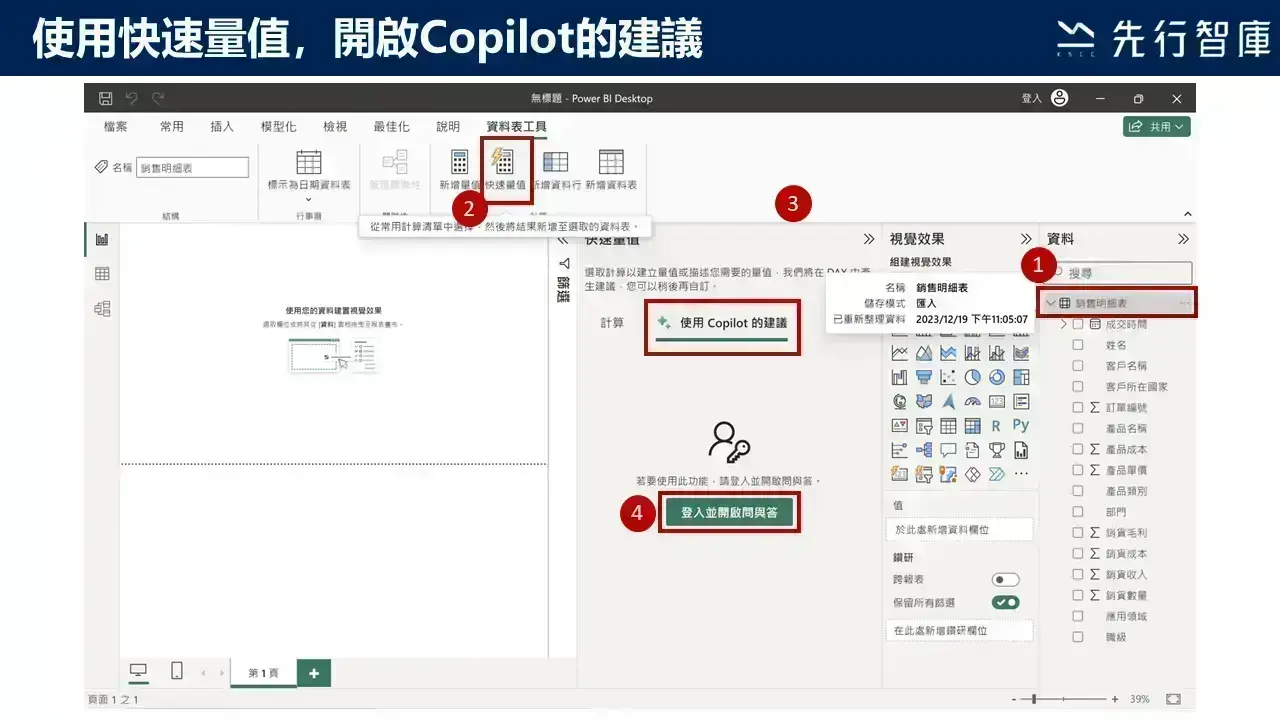Select the area chart visual icon
The image size is (1280, 720).
[x=924, y=353]
